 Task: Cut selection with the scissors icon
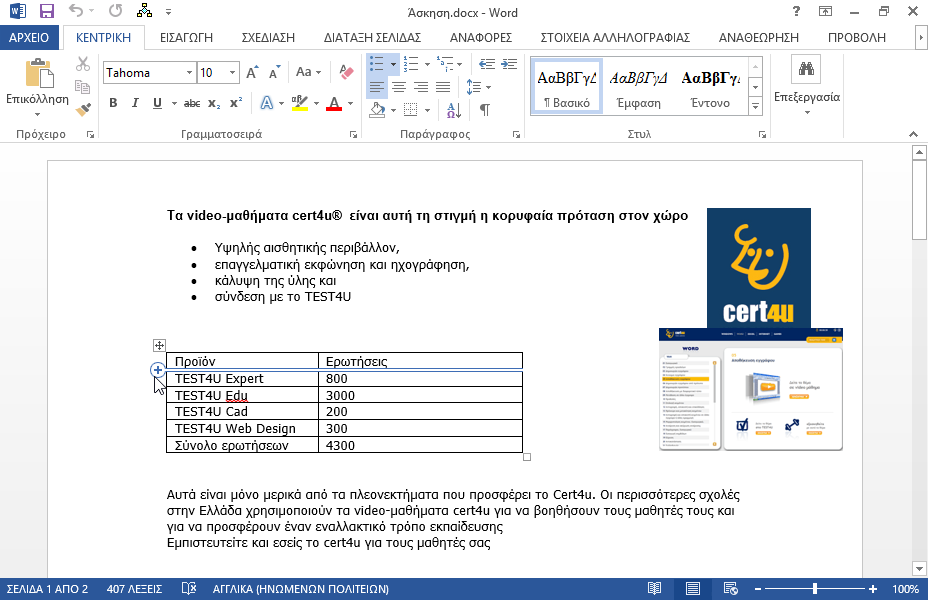[x=83, y=64]
